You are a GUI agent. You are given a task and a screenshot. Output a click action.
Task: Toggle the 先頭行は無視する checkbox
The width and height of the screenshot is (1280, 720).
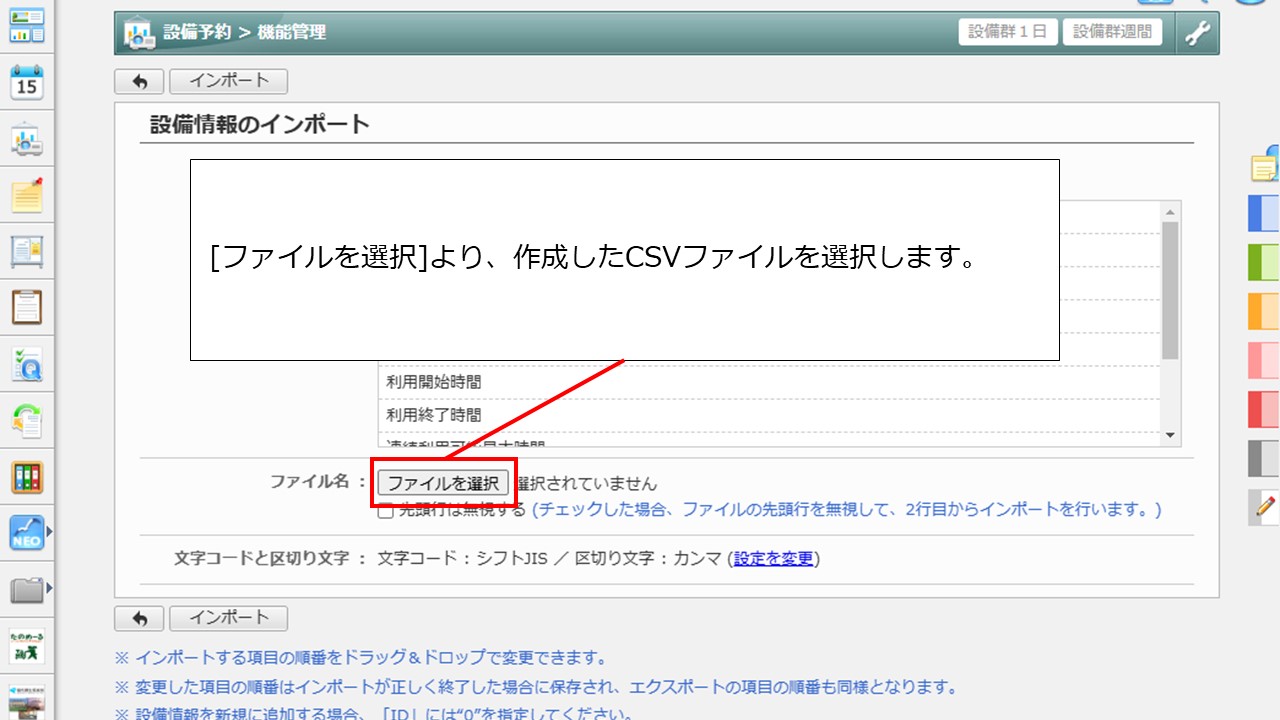(385, 511)
